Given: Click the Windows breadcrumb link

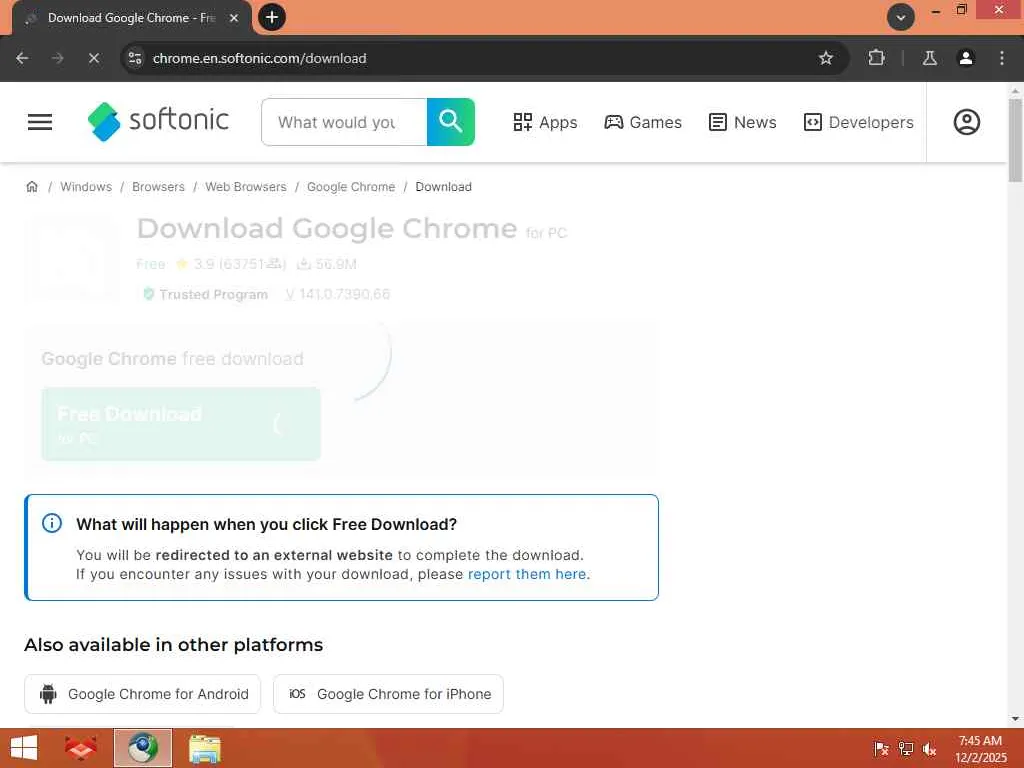Looking at the screenshot, I should click(86, 187).
